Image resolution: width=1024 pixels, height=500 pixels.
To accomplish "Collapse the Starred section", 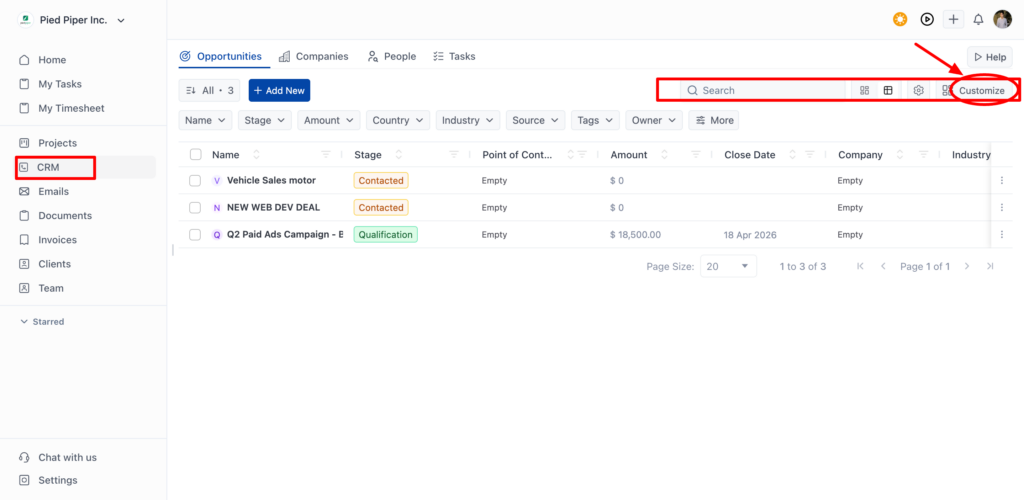I will tap(42, 322).
